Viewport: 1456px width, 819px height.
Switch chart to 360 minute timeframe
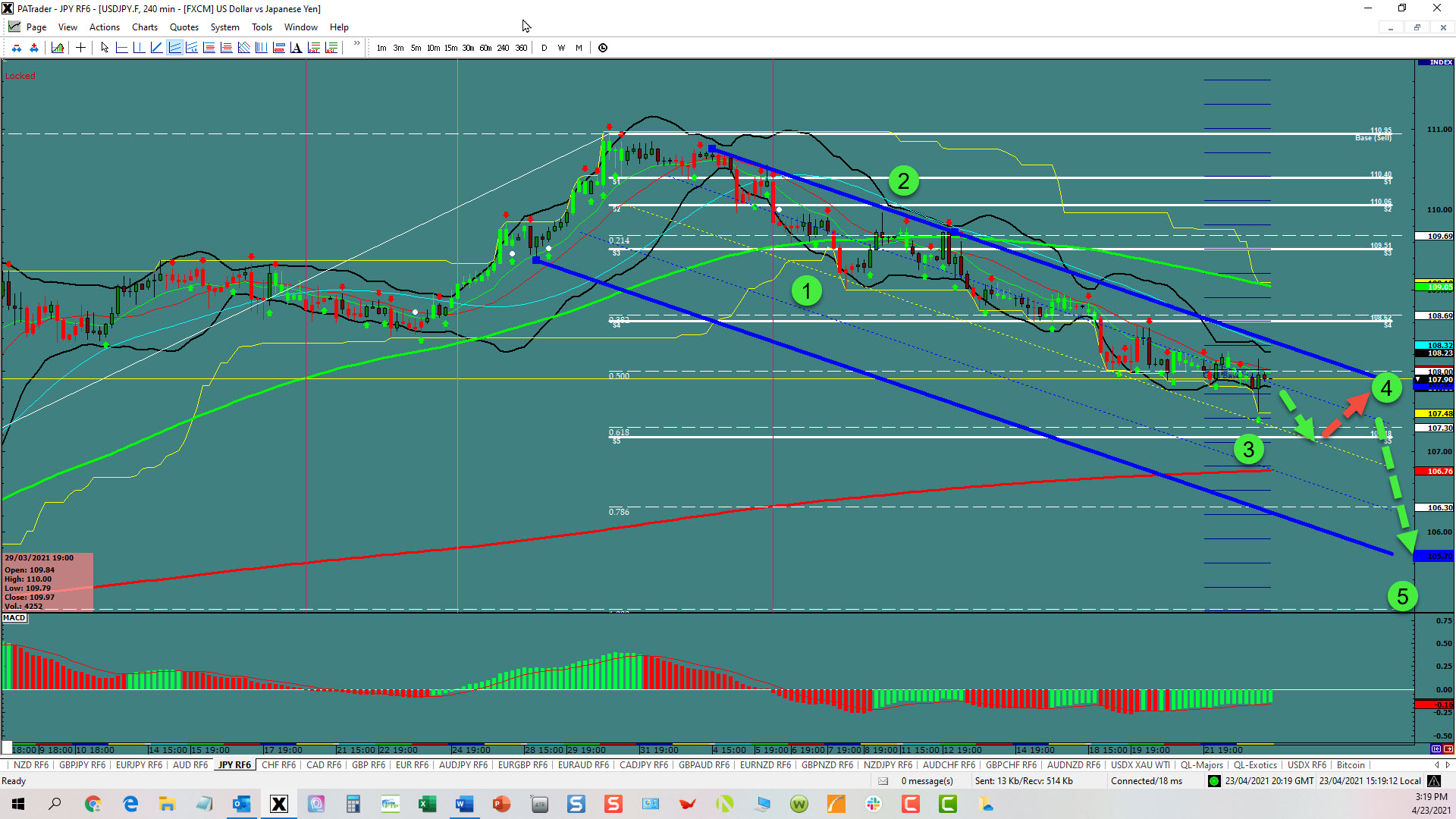(x=521, y=48)
